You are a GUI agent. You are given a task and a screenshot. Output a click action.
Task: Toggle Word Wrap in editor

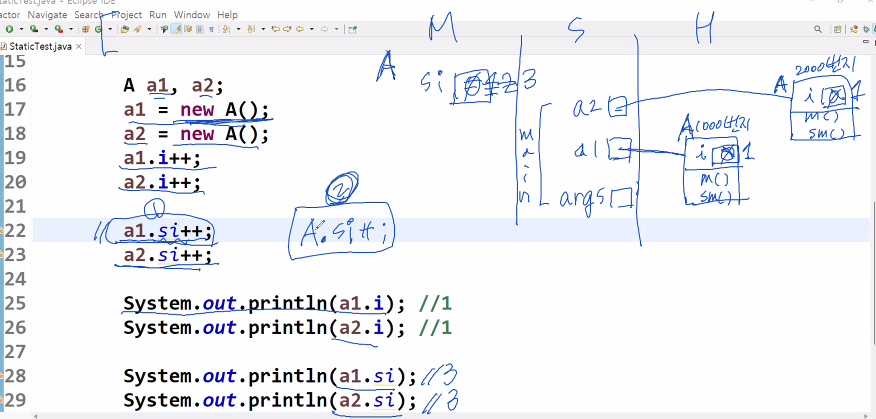[x=188, y=29]
